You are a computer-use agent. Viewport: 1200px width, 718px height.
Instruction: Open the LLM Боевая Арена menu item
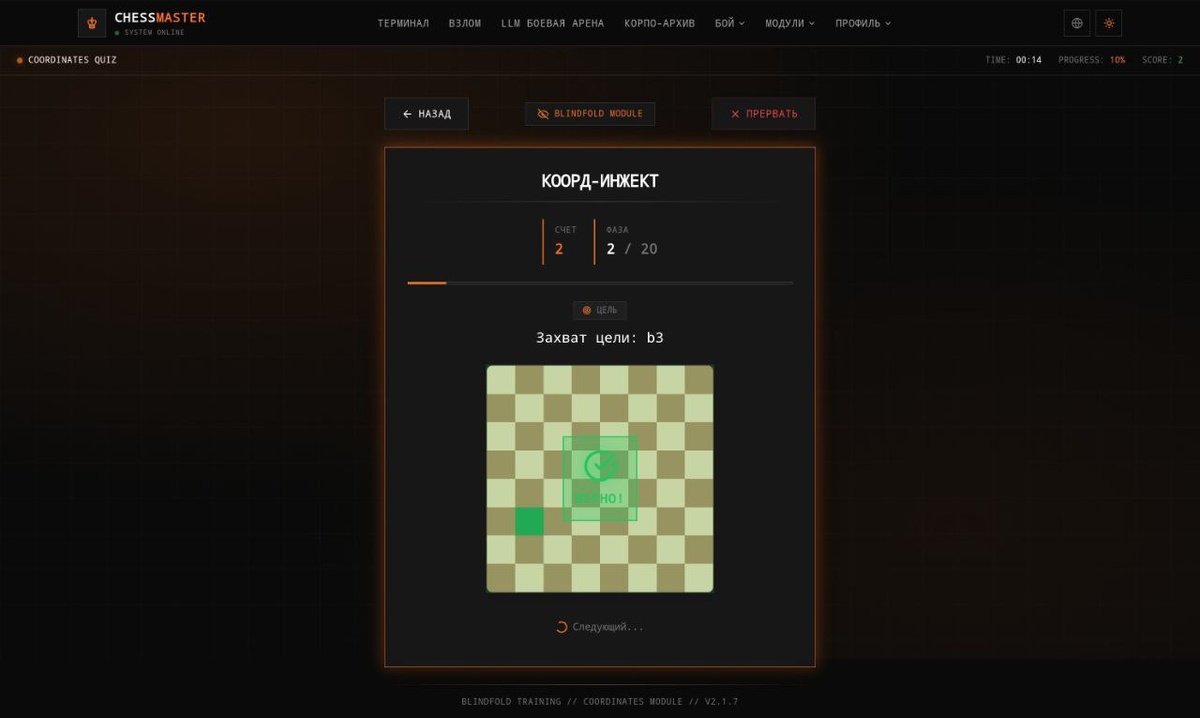coord(552,23)
